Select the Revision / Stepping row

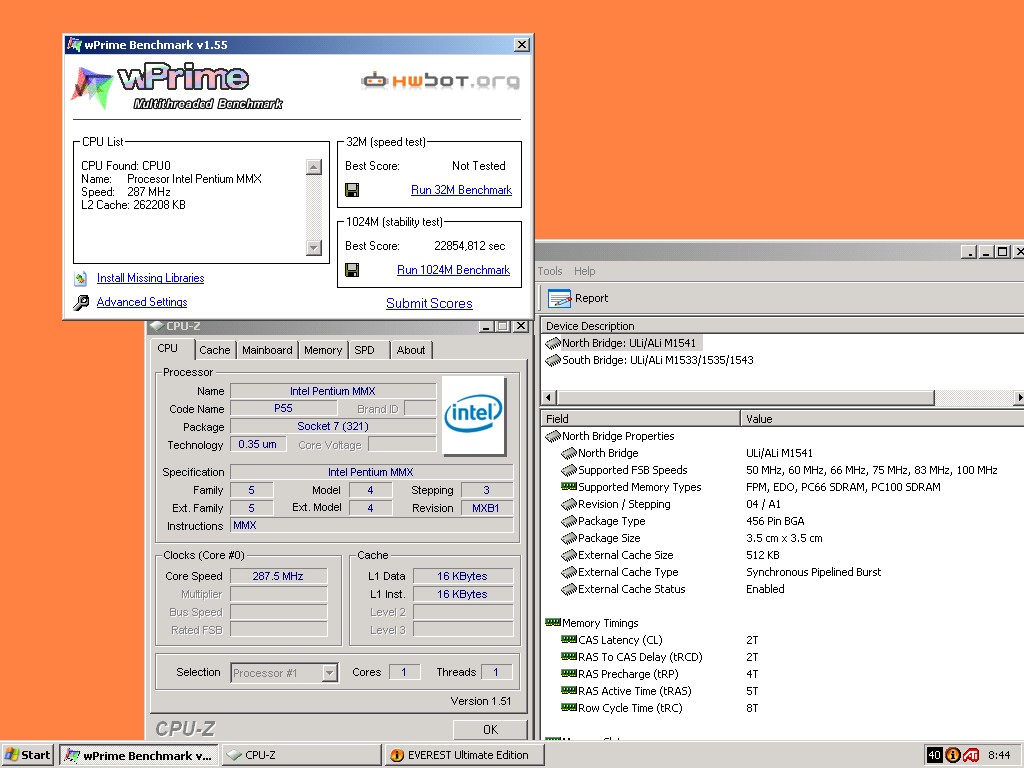[x=782, y=504]
